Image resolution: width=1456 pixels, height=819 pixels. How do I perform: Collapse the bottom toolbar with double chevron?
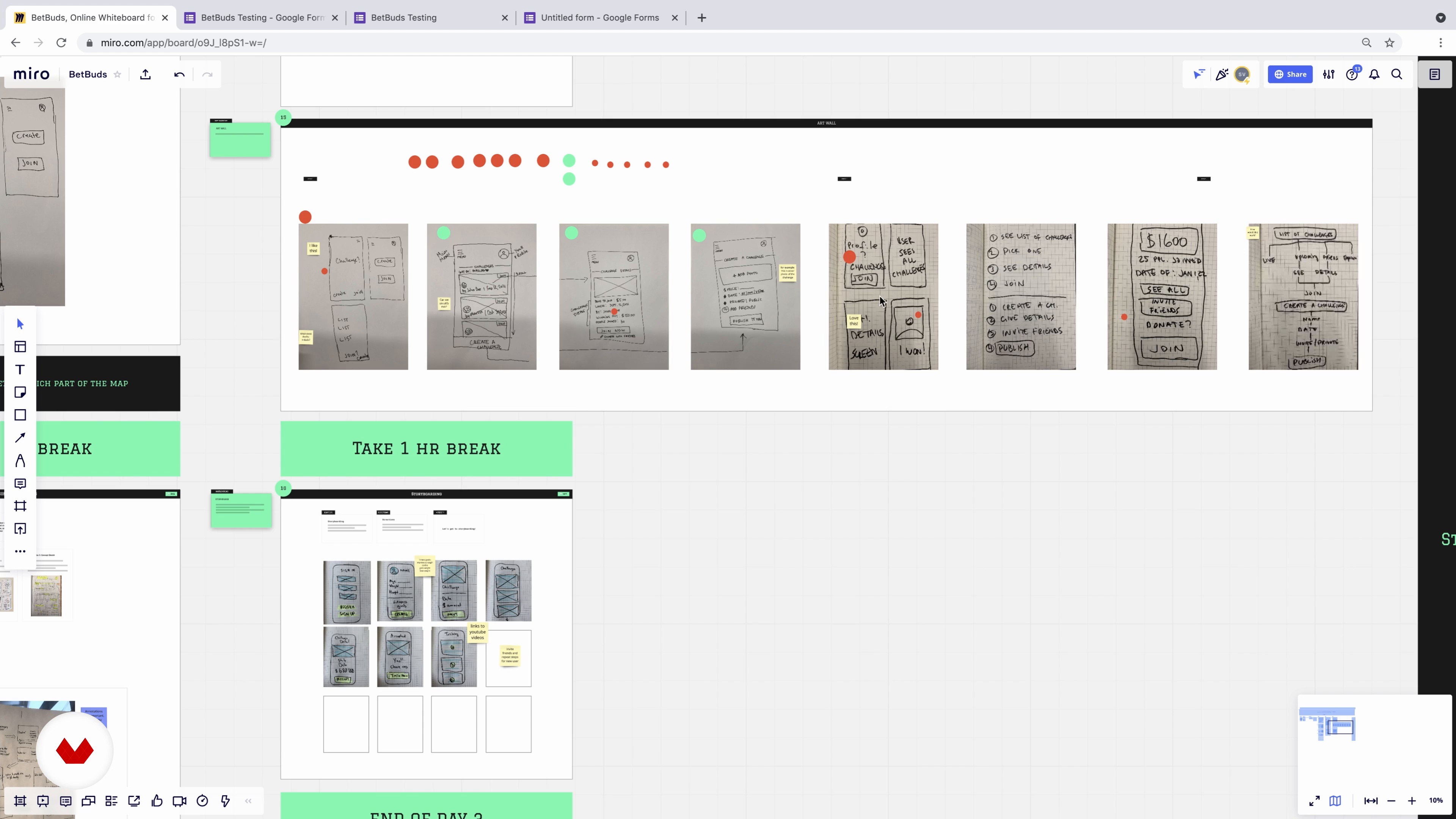coord(248,801)
